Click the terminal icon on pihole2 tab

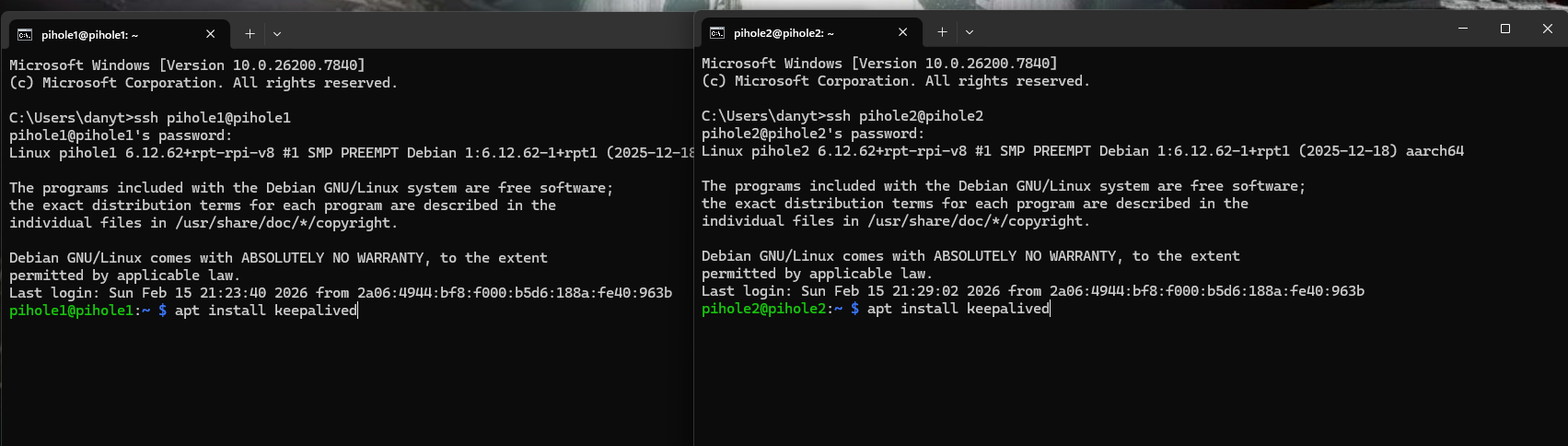pos(717,32)
